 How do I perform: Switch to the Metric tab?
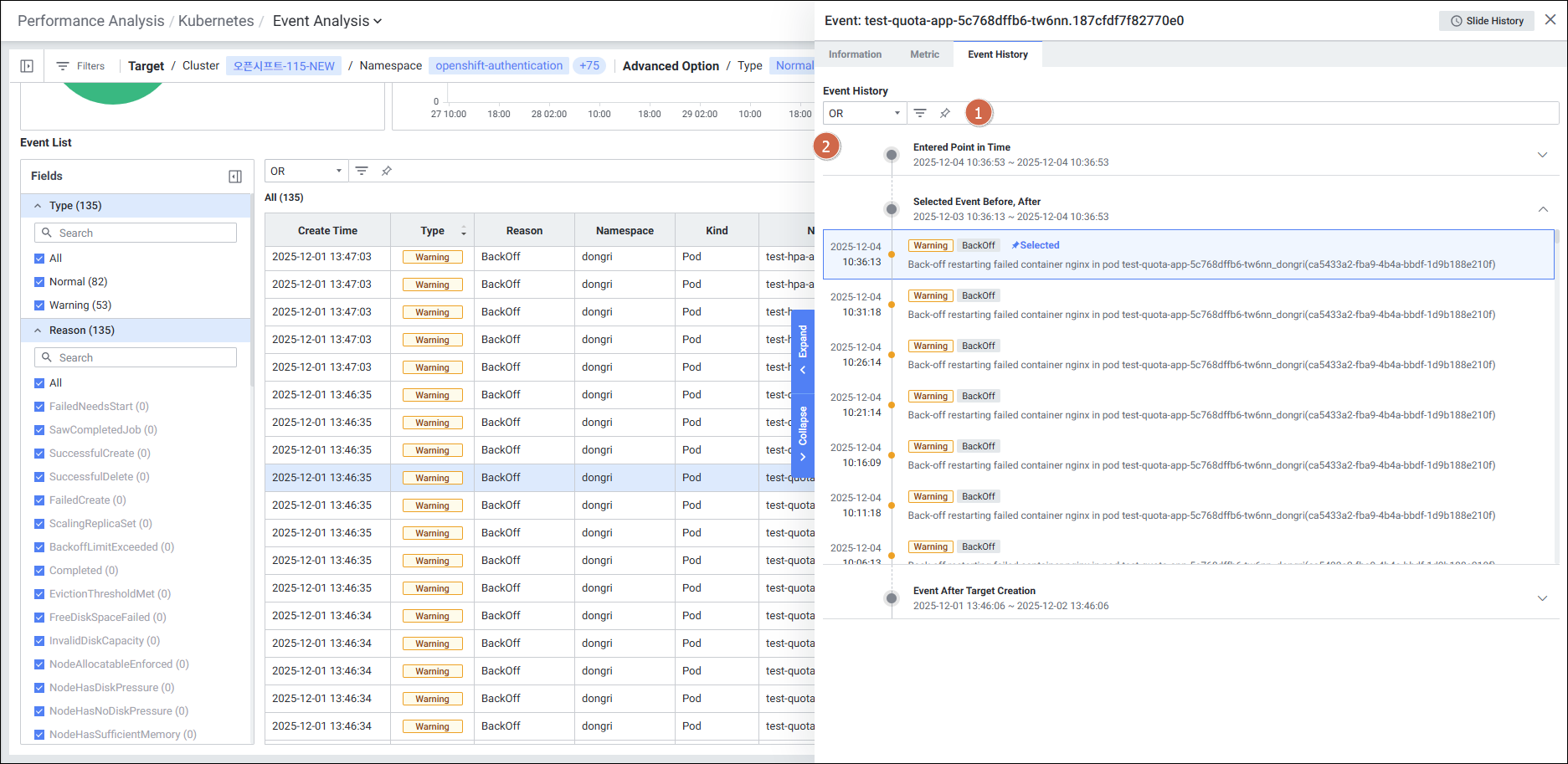(x=924, y=54)
